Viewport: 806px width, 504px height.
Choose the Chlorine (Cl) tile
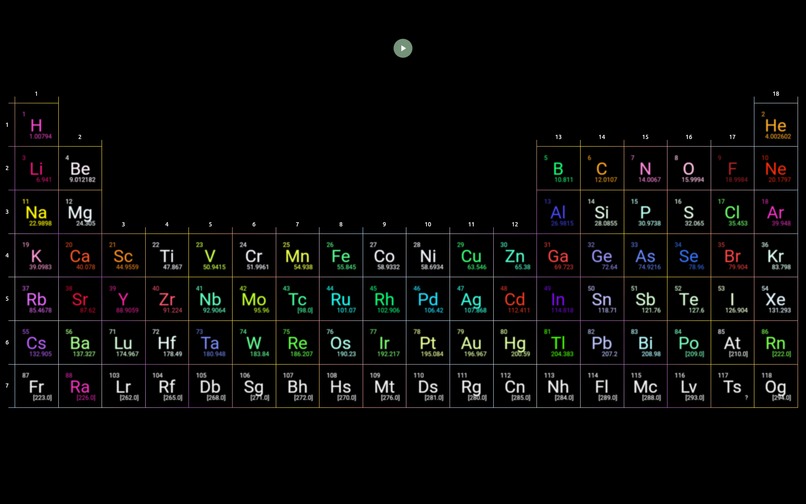coord(732,212)
